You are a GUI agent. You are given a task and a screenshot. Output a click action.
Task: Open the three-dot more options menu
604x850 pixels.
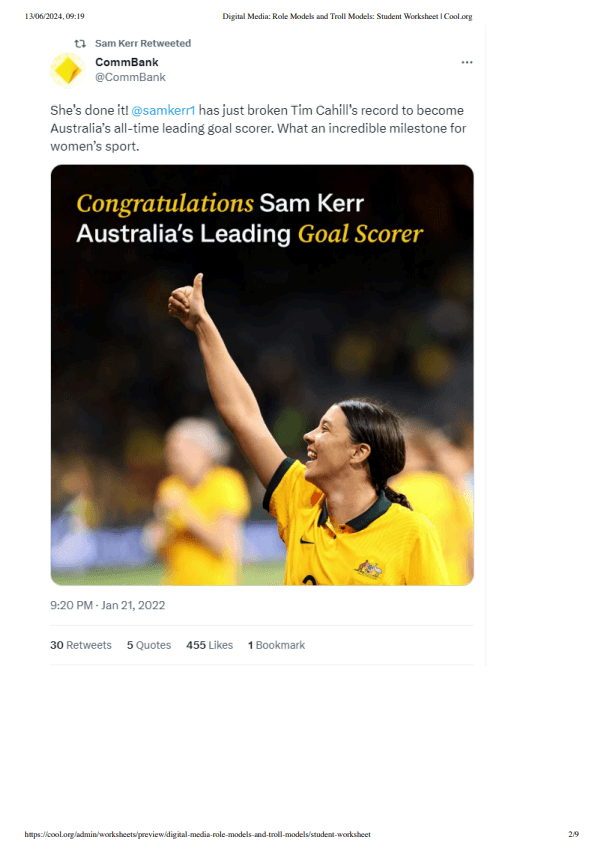pos(466,63)
